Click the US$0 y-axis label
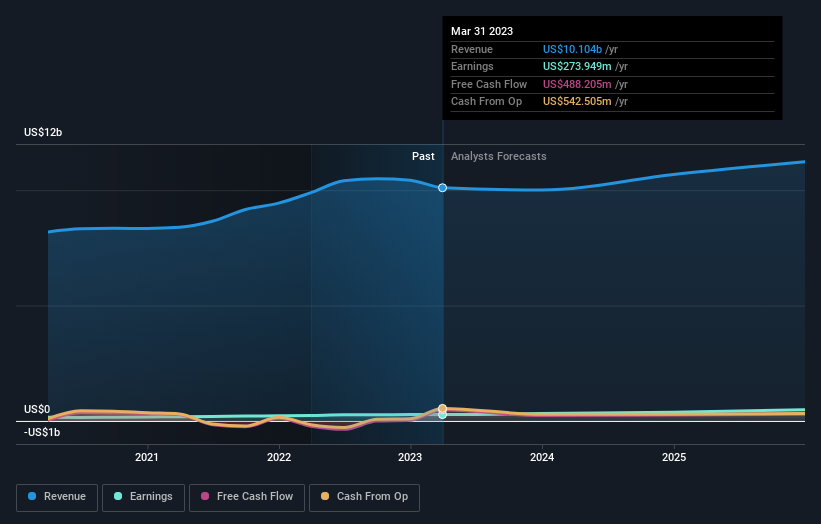The height and width of the screenshot is (524, 821). tap(37, 409)
